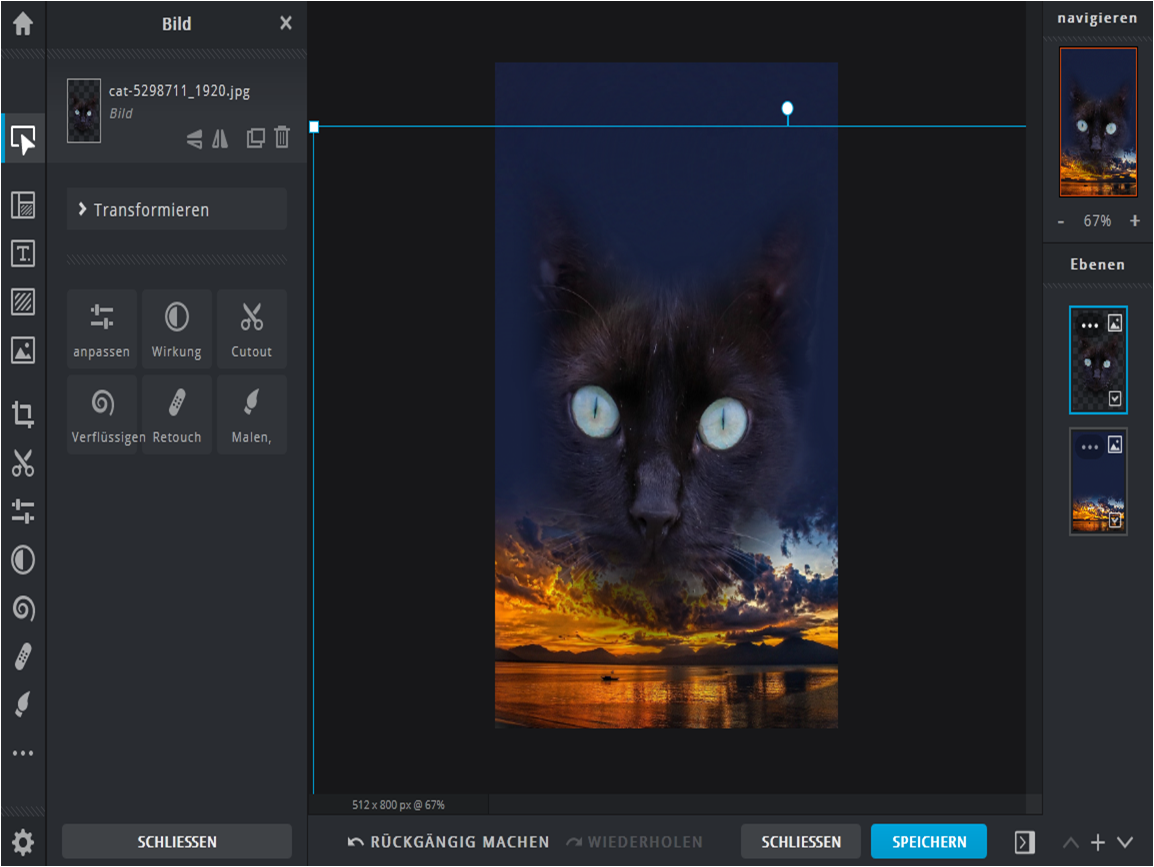Click SCHLIESSEN next to SPEICHERN

pyautogui.click(x=801, y=841)
